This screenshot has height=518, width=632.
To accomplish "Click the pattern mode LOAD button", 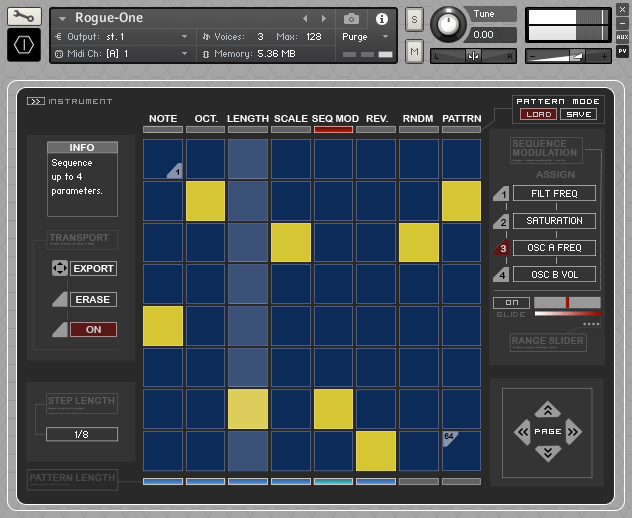I will click(x=536, y=114).
